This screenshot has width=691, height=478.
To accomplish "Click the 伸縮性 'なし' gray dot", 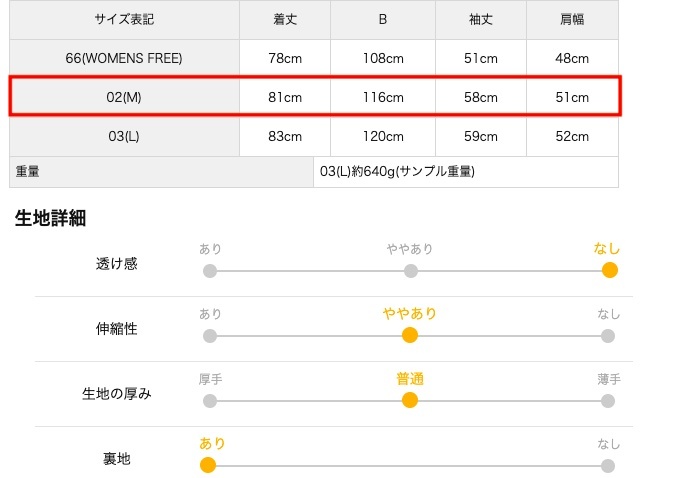I will (608, 335).
